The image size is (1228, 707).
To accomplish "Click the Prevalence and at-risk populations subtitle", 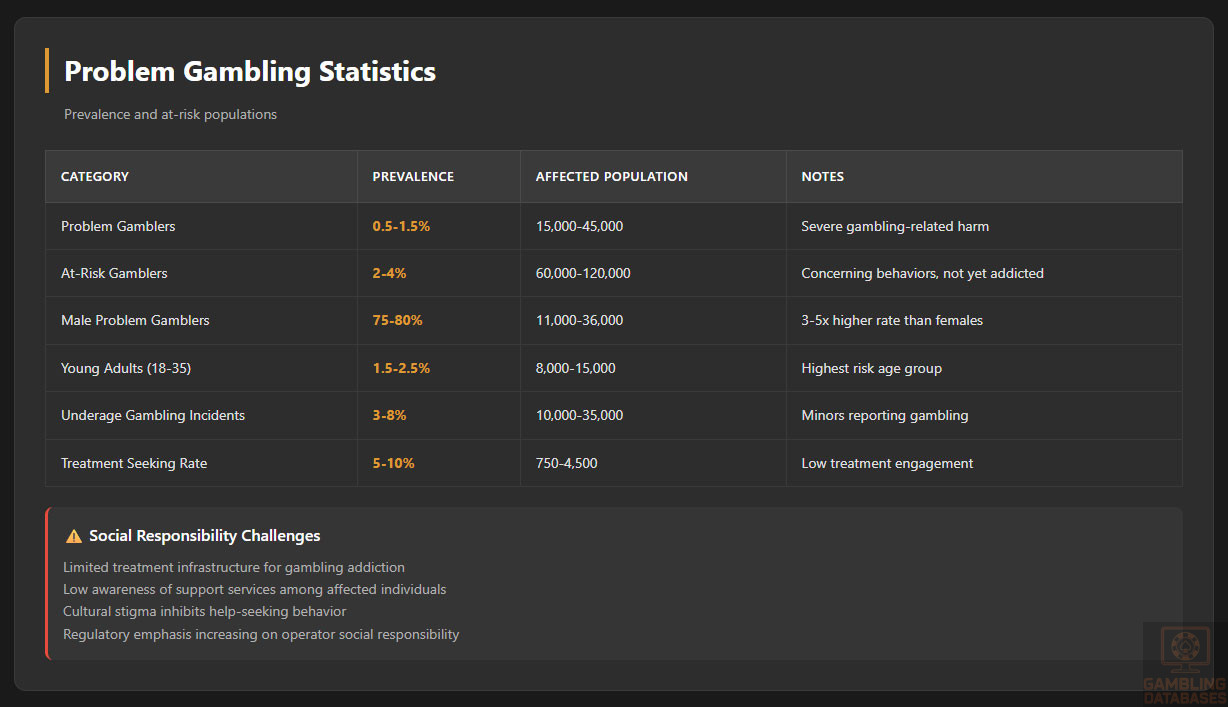I will [170, 114].
